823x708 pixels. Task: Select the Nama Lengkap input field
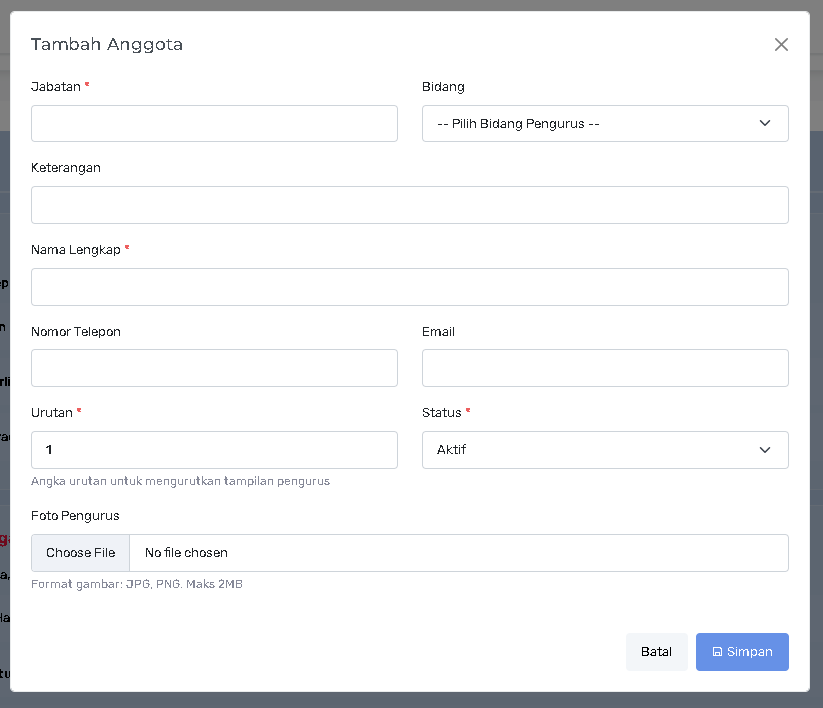(409, 287)
